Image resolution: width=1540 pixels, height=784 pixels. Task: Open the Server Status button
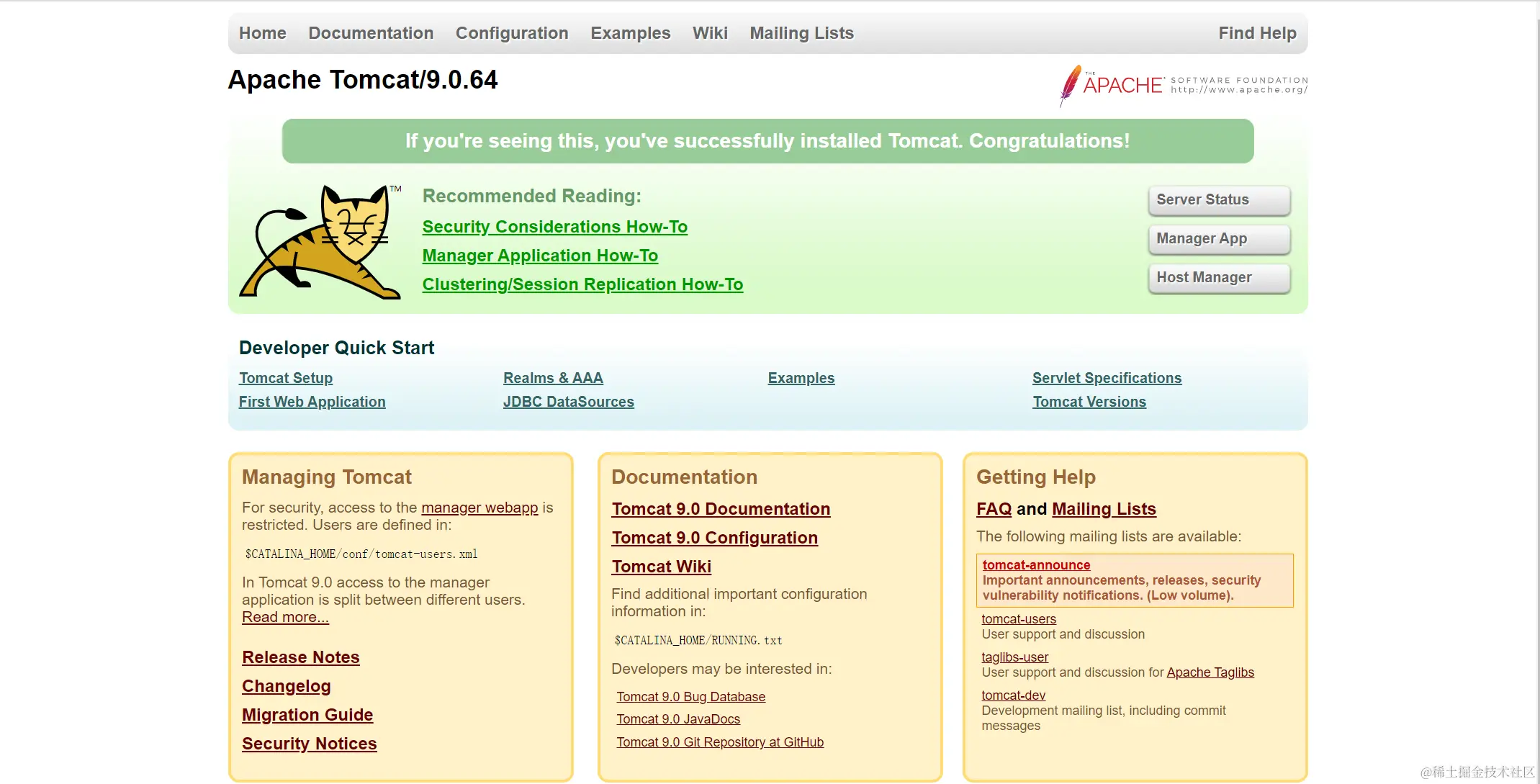pos(1218,200)
